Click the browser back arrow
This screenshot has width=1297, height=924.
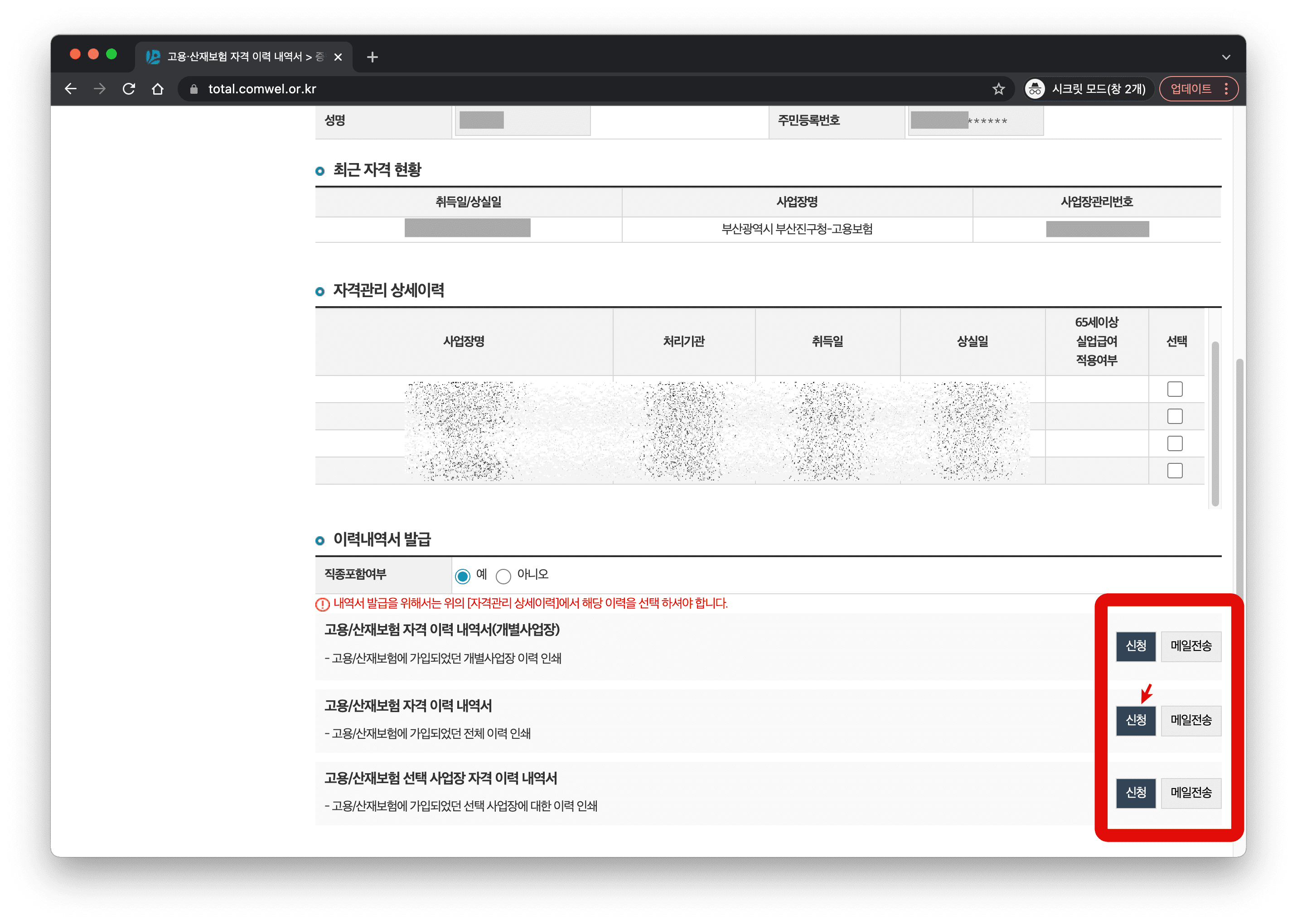(x=71, y=89)
